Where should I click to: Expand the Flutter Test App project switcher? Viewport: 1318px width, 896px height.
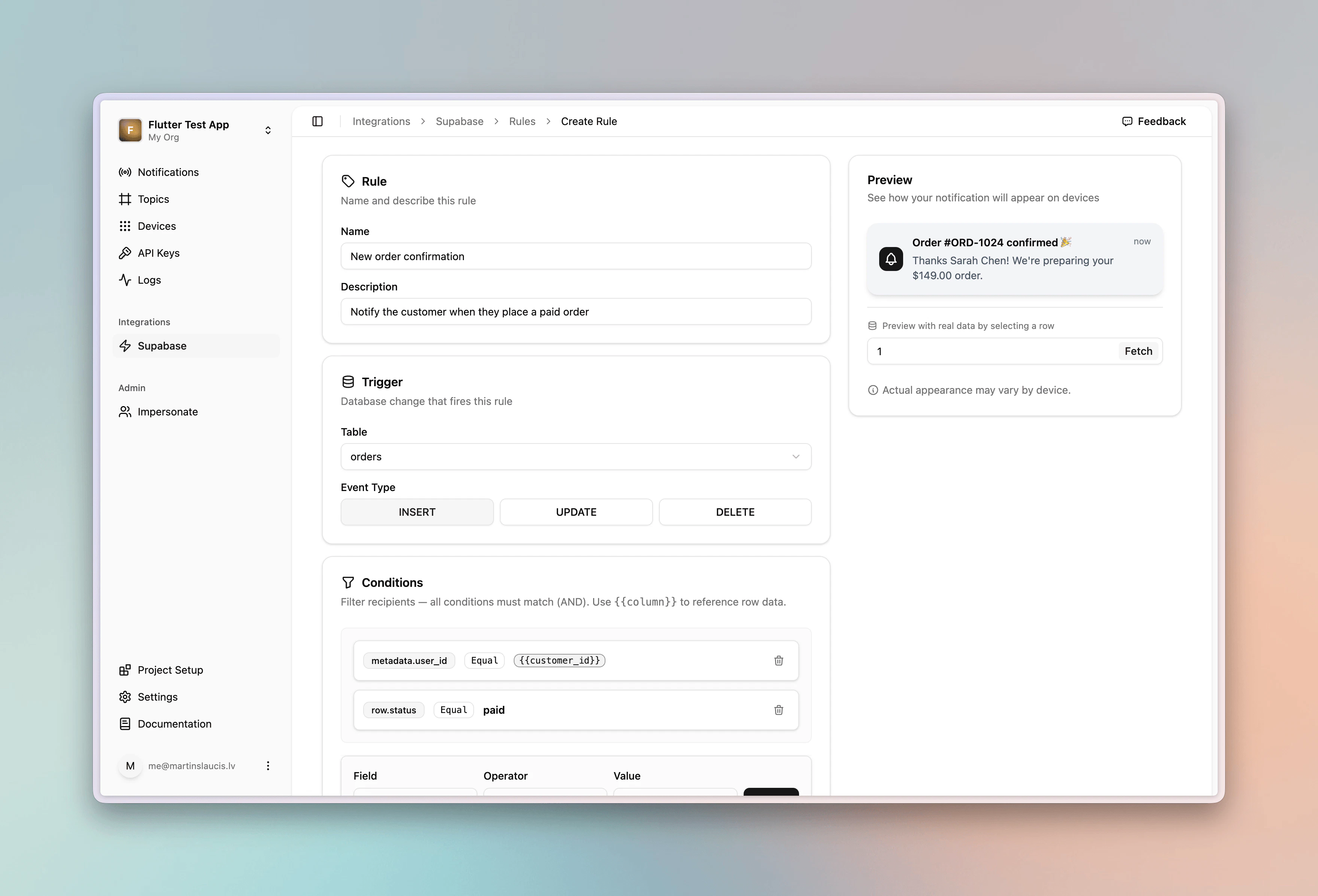[x=268, y=130]
